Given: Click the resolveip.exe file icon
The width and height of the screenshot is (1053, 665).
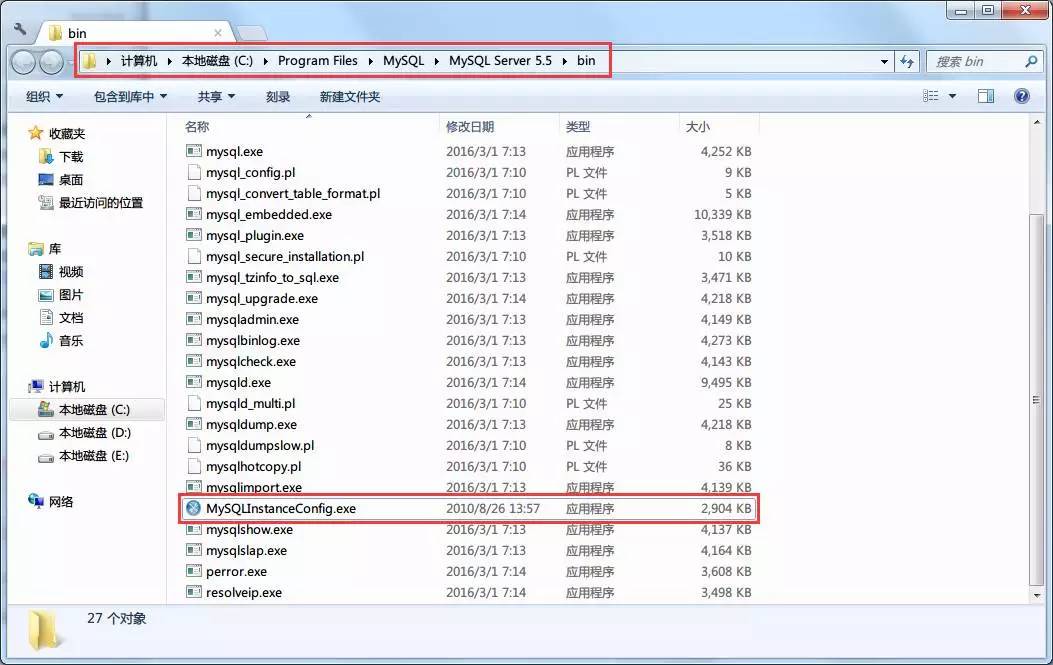Looking at the screenshot, I should point(193,592).
